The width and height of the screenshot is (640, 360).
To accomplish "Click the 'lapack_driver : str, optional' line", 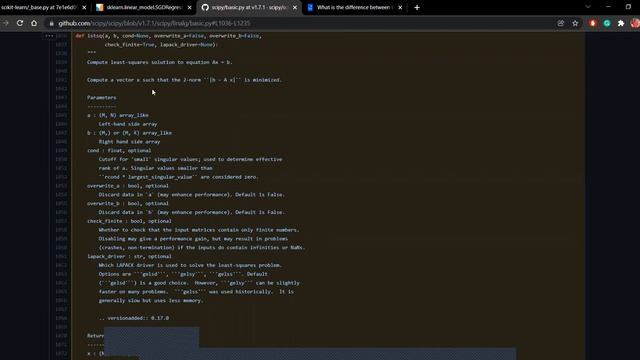I will pyautogui.click(x=129, y=256).
